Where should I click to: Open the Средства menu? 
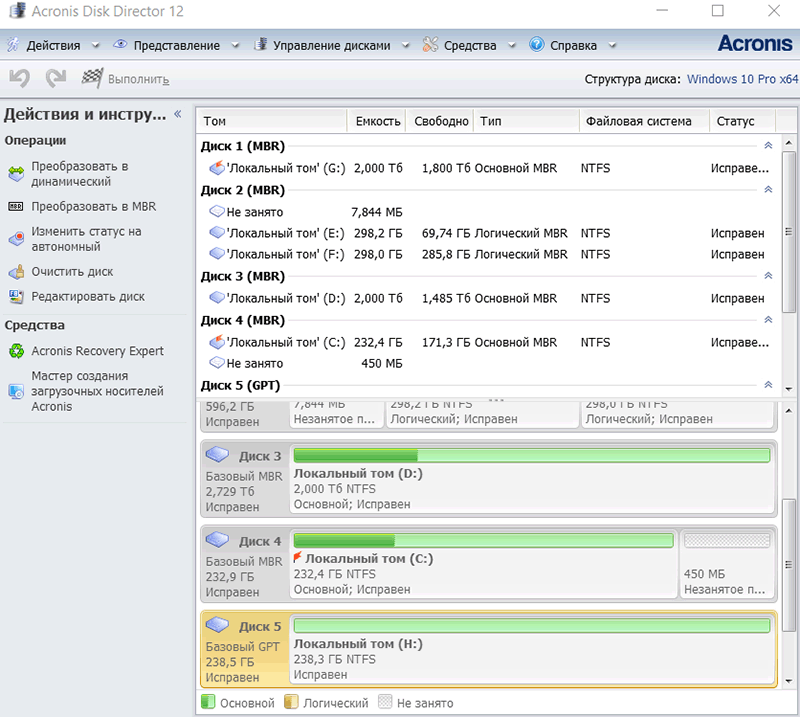click(x=470, y=45)
